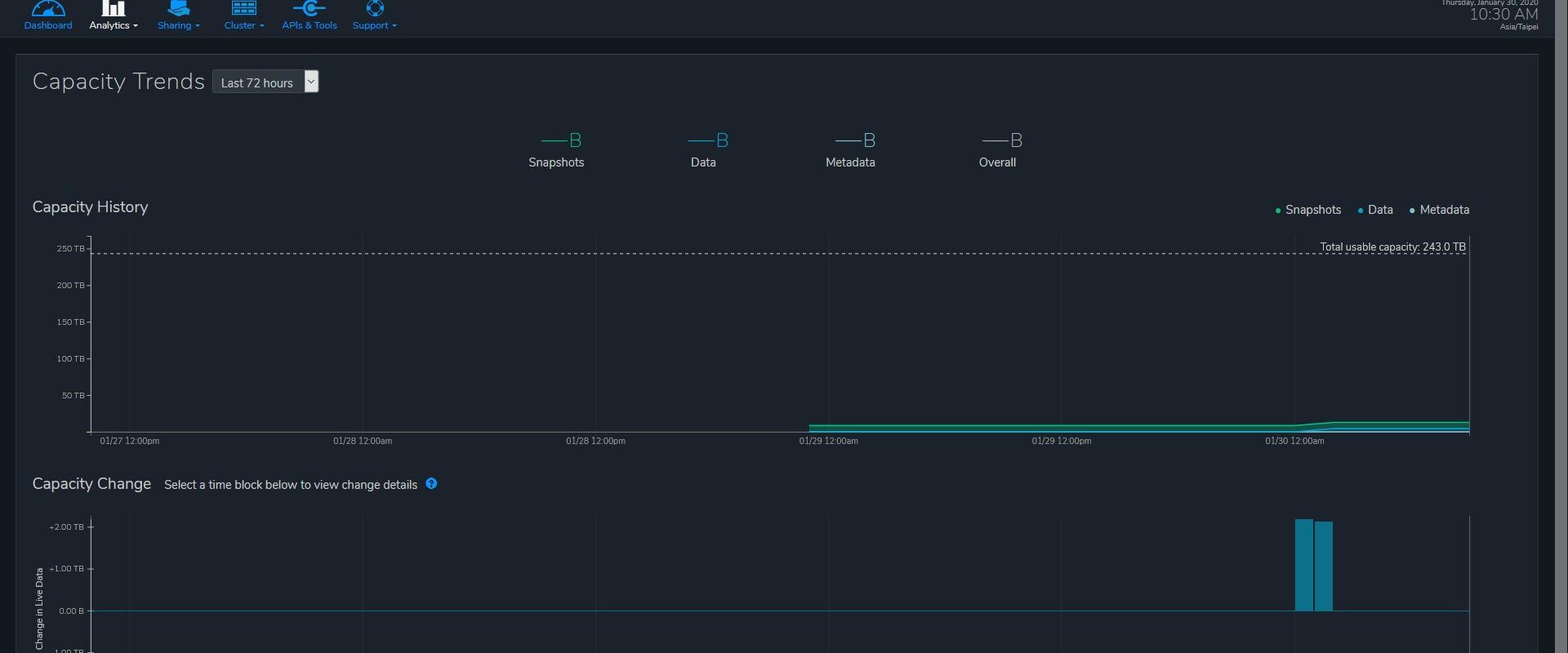Click the '01/28 12:00am' axis label
This screenshot has width=1568, height=653.
click(x=363, y=441)
